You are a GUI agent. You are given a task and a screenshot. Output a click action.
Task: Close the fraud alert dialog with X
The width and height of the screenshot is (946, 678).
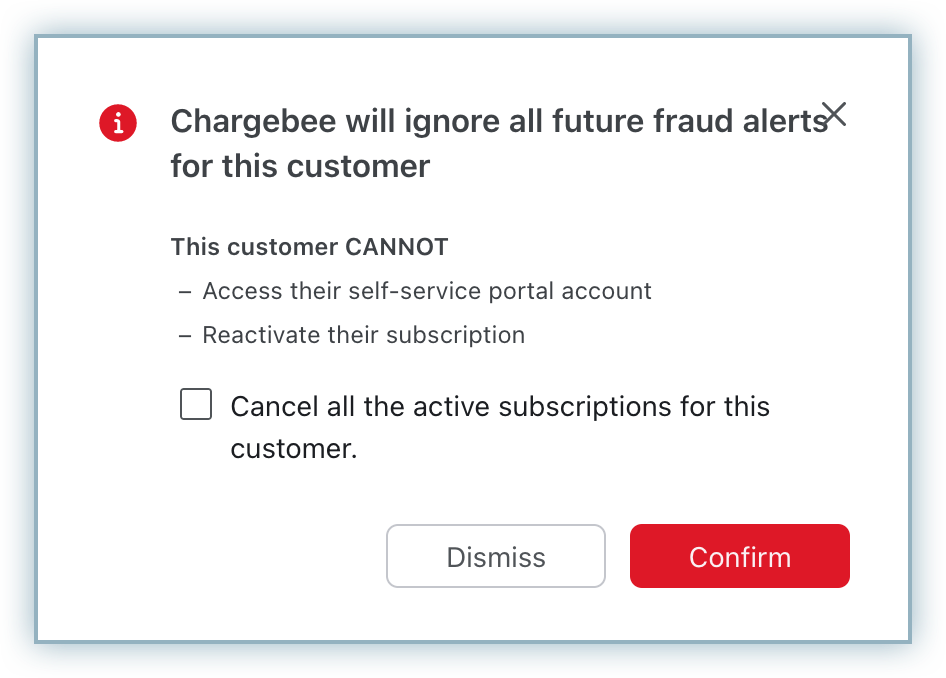click(834, 114)
